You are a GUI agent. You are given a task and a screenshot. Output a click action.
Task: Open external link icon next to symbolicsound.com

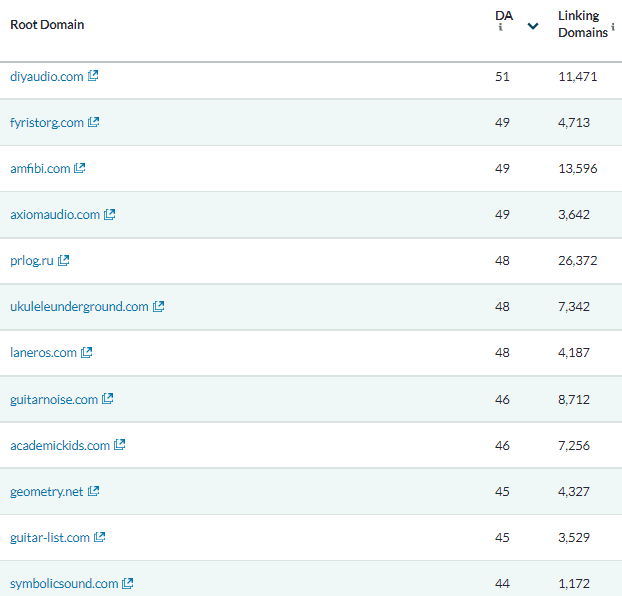128,583
